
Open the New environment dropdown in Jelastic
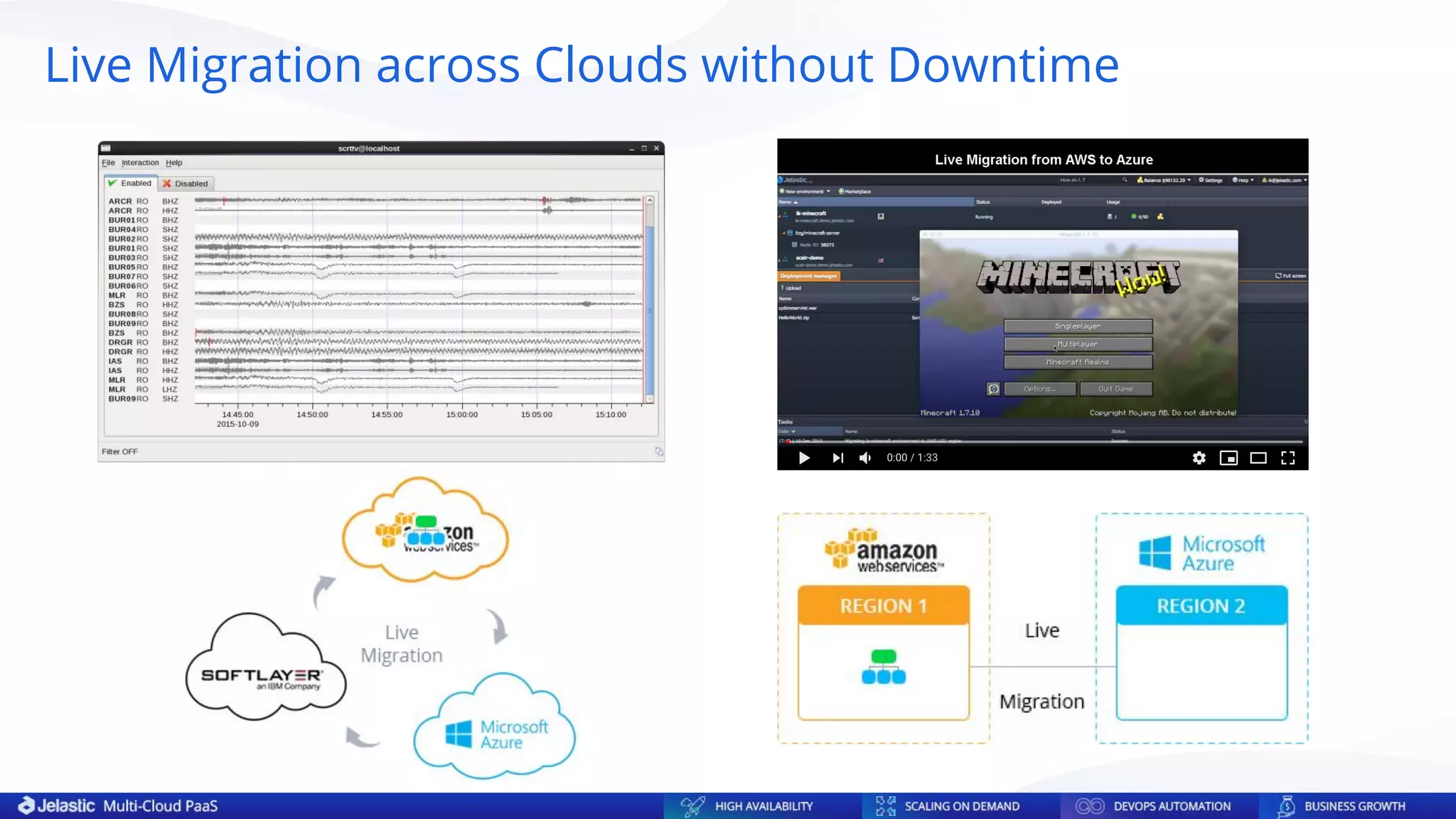[x=805, y=191]
